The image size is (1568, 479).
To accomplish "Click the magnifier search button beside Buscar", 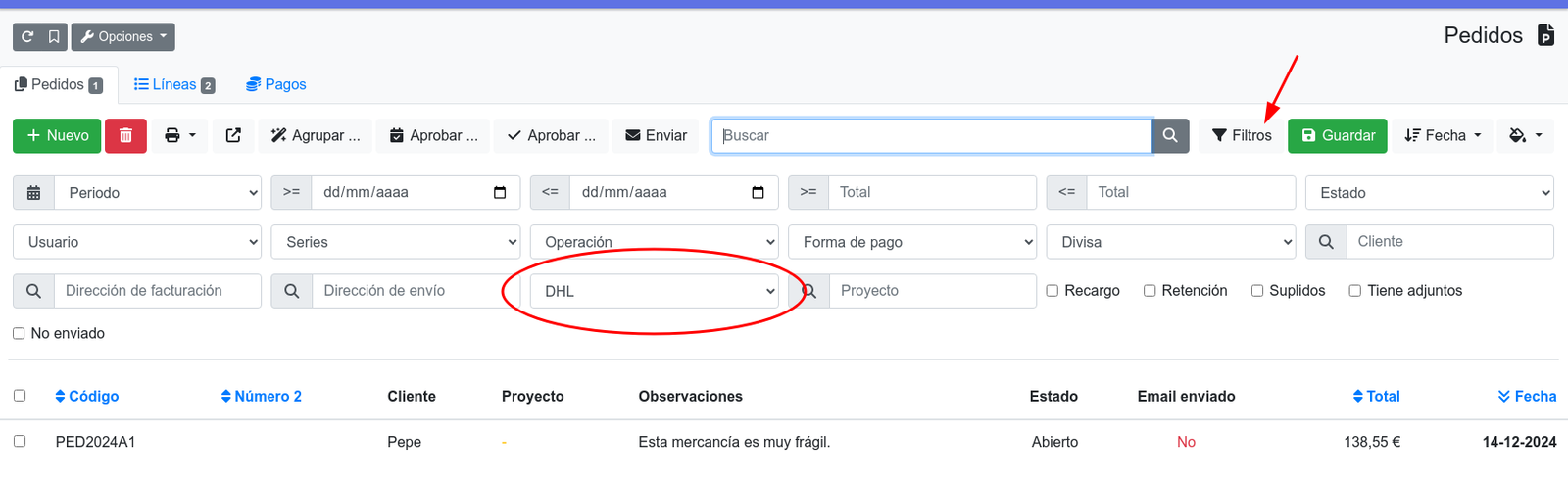I will pyautogui.click(x=1170, y=135).
